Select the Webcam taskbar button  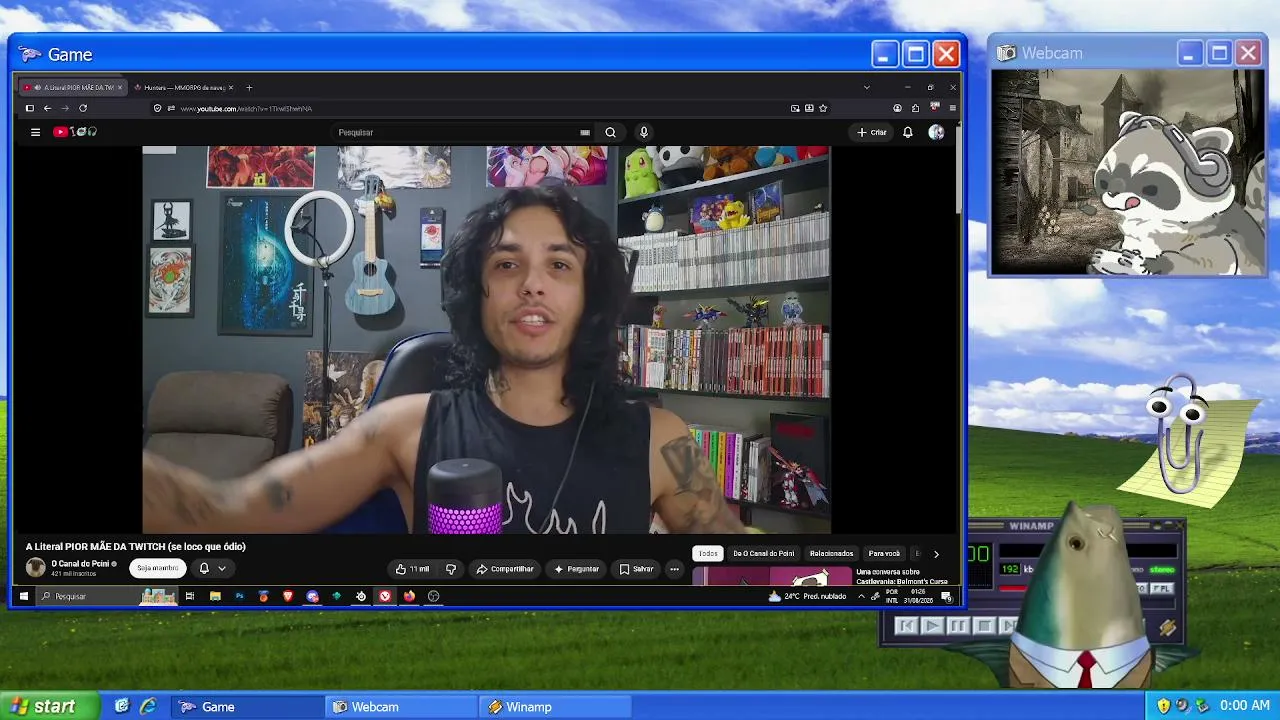[x=403, y=707]
